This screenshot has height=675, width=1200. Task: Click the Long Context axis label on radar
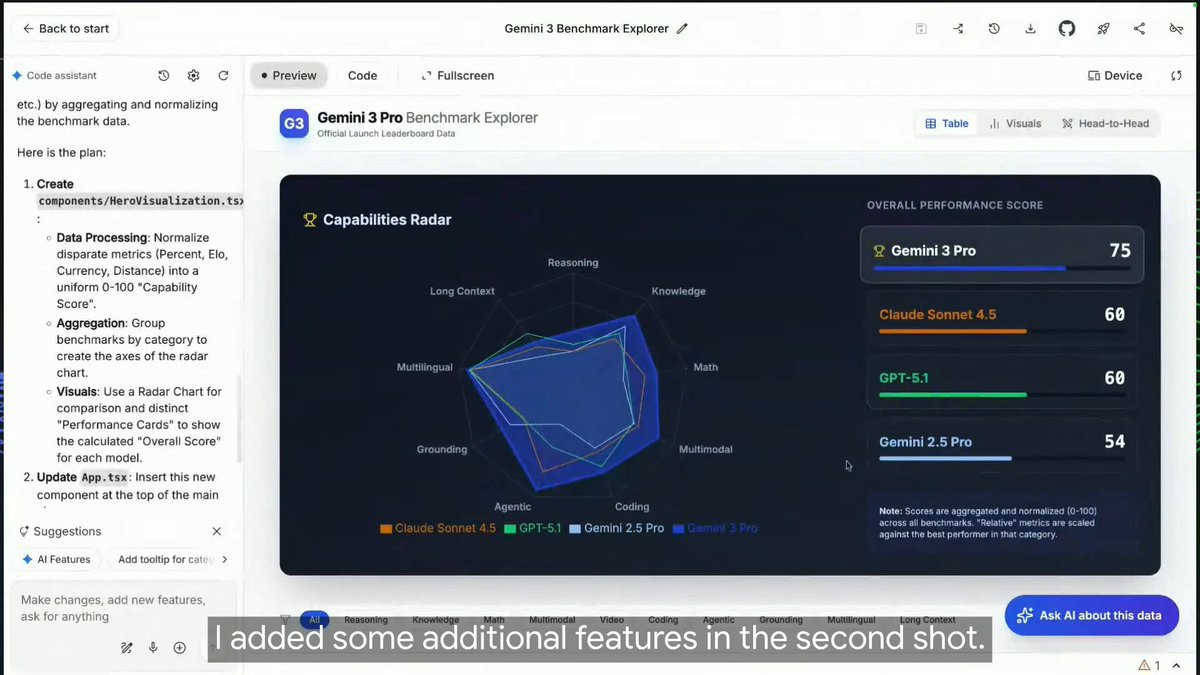click(462, 291)
